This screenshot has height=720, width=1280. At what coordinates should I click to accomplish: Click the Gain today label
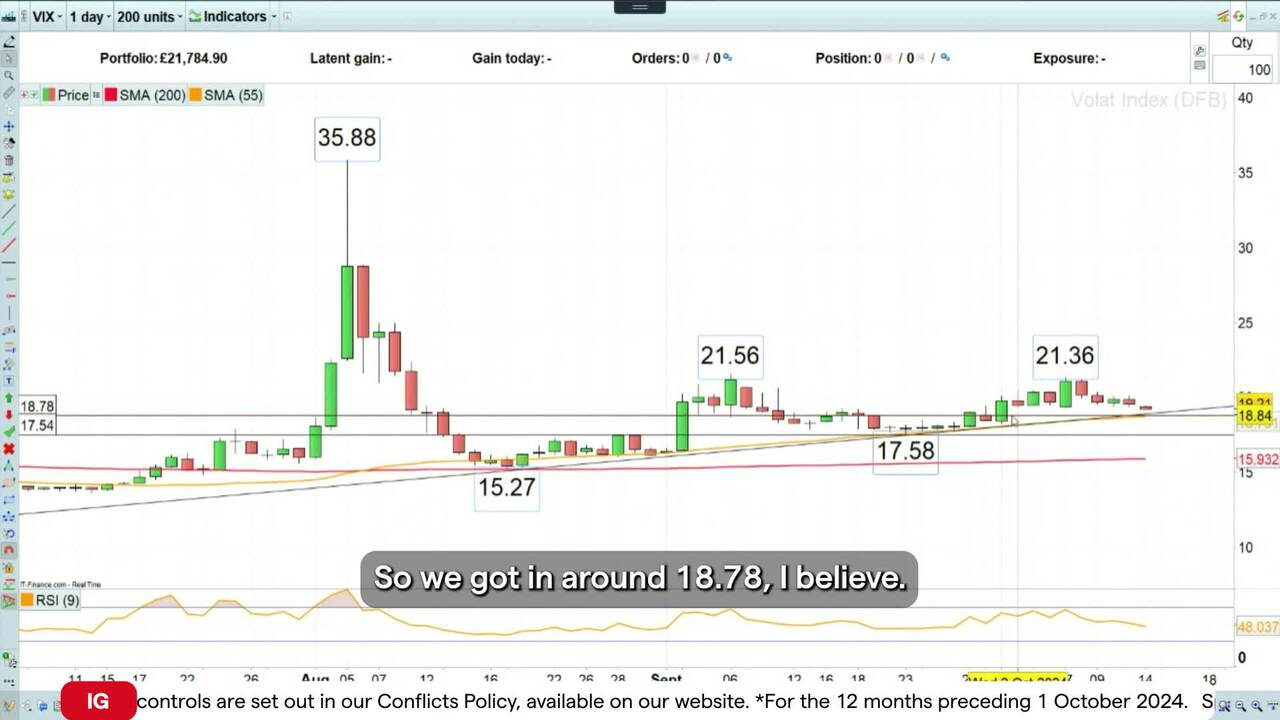click(x=512, y=58)
